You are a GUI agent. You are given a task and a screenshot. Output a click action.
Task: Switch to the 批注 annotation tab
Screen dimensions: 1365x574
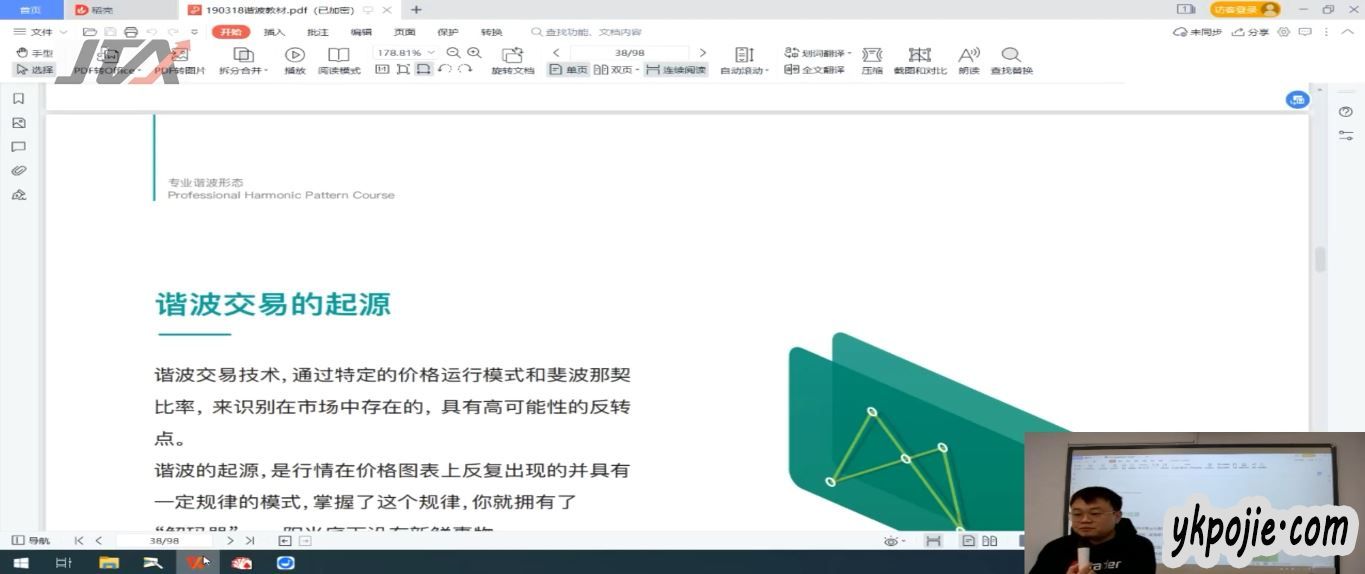pos(317,32)
